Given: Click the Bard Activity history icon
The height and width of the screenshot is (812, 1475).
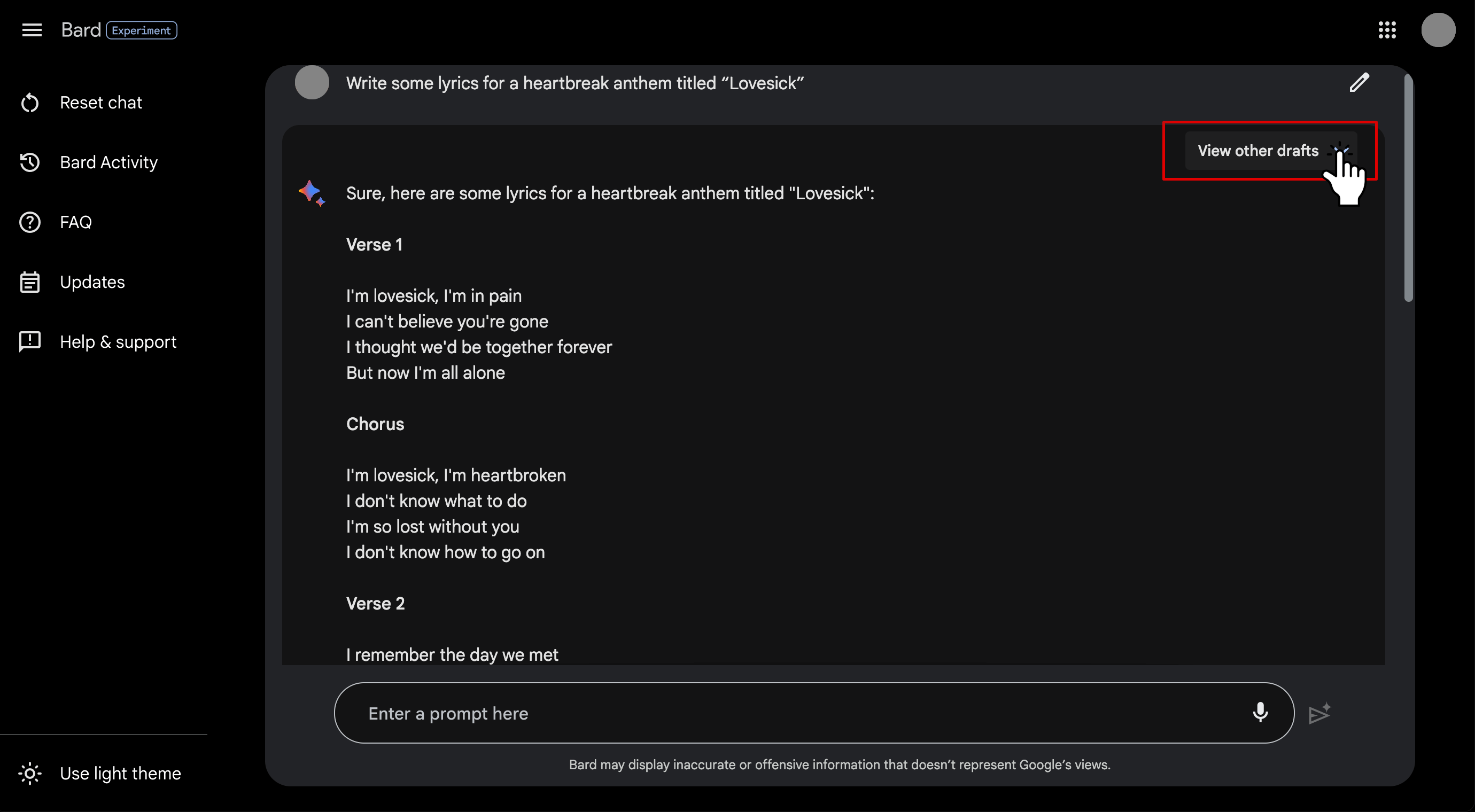Looking at the screenshot, I should coord(30,162).
